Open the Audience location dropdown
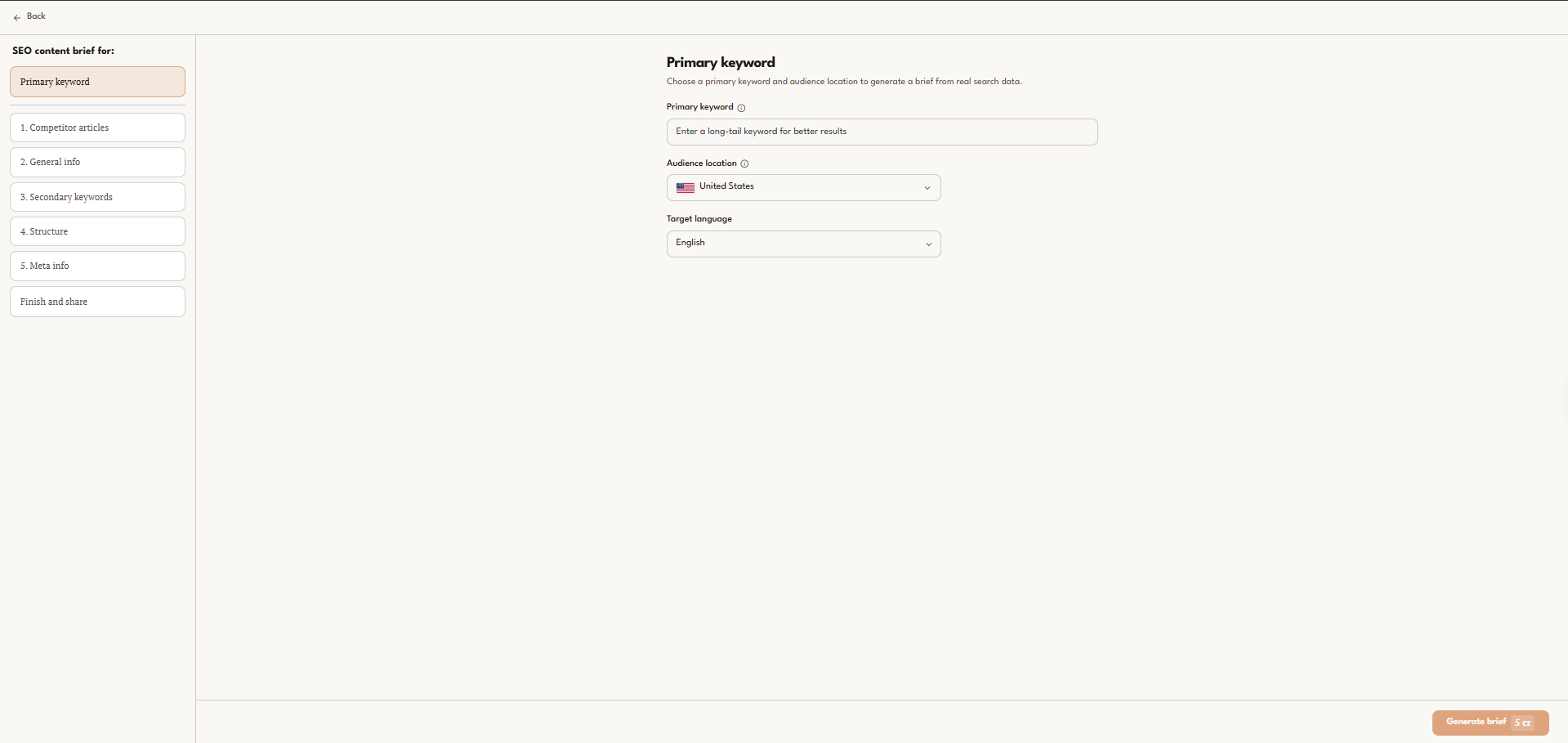This screenshot has width=1568, height=743. tap(803, 187)
